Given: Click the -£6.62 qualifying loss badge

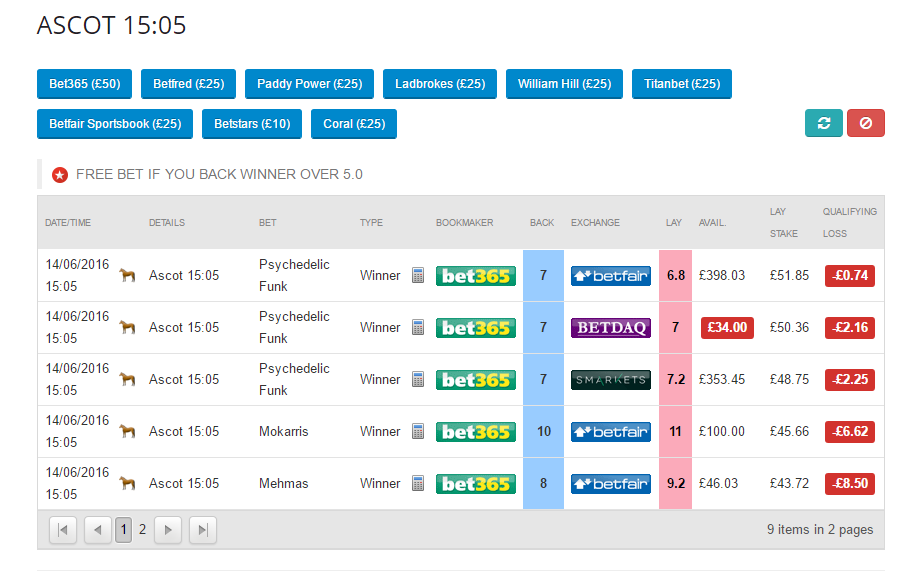Looking at the screenshot, I should click(850, 431).
